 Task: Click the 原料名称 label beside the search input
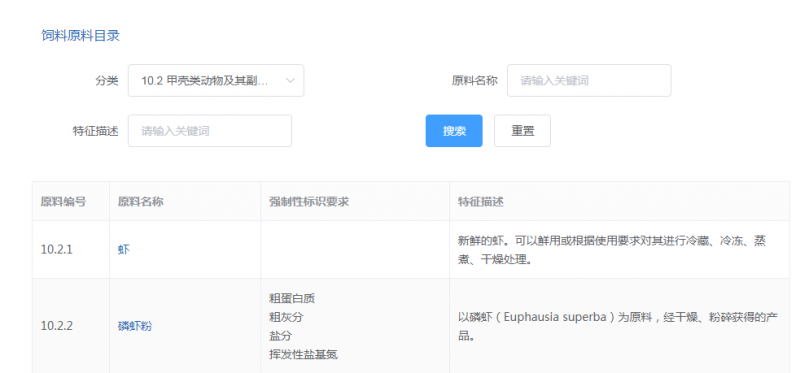tap(474, 81)
